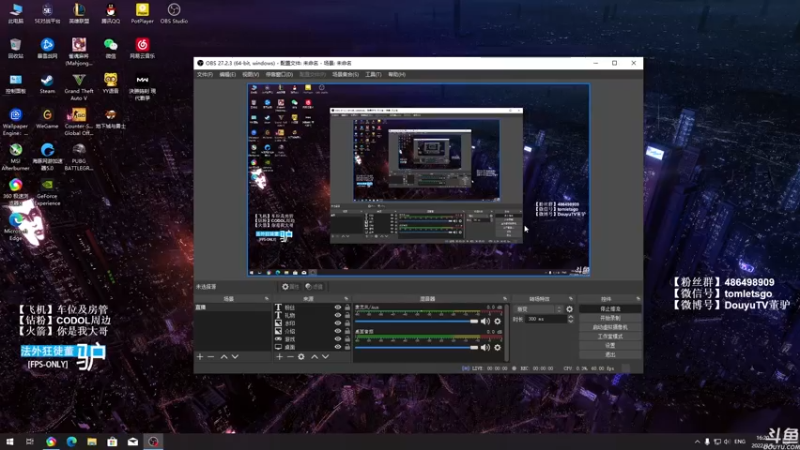
Task: Toggle lock of game capture source
Action: tap(347, 339)
